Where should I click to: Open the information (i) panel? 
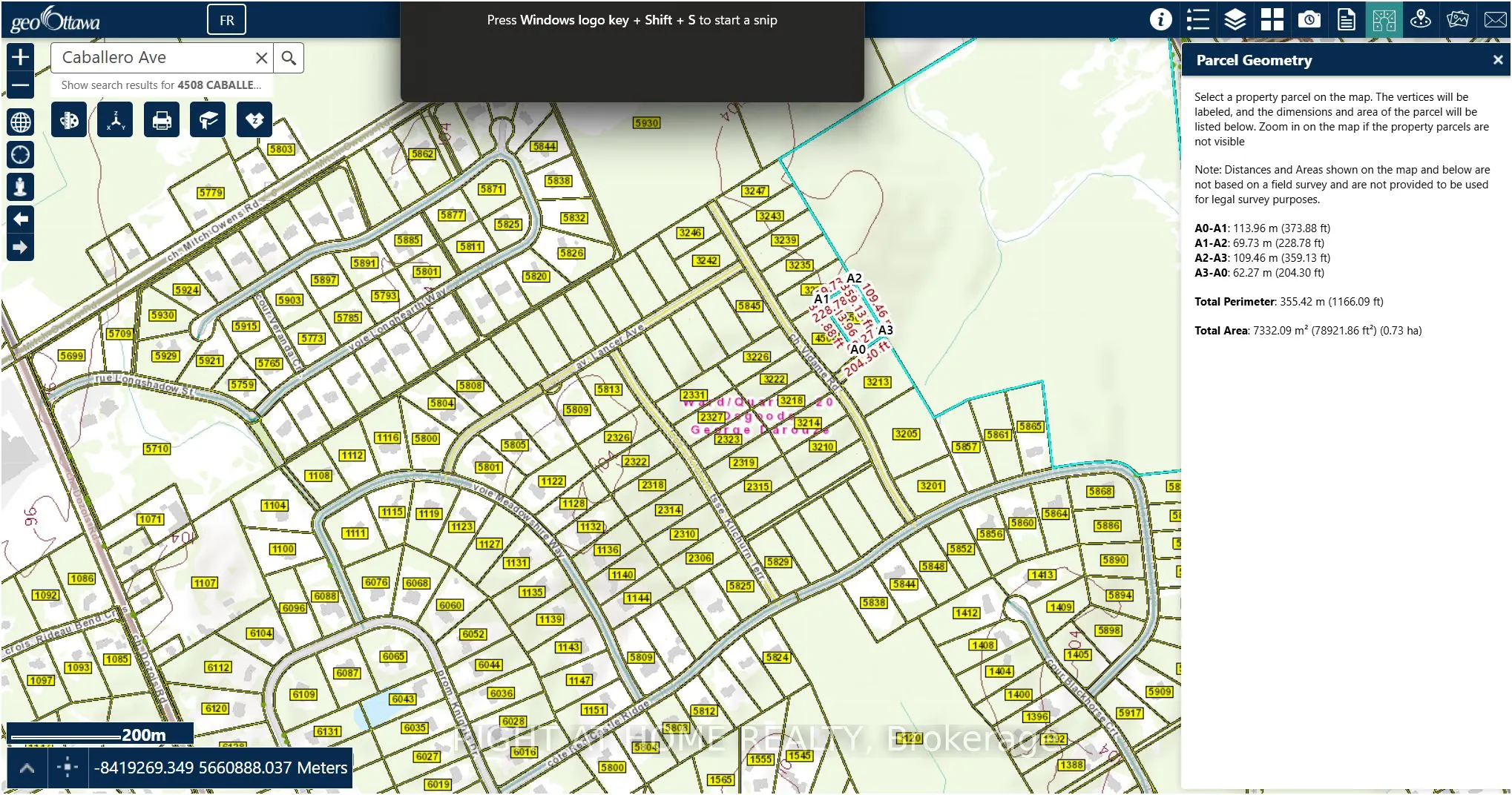tap(1161, 19)
